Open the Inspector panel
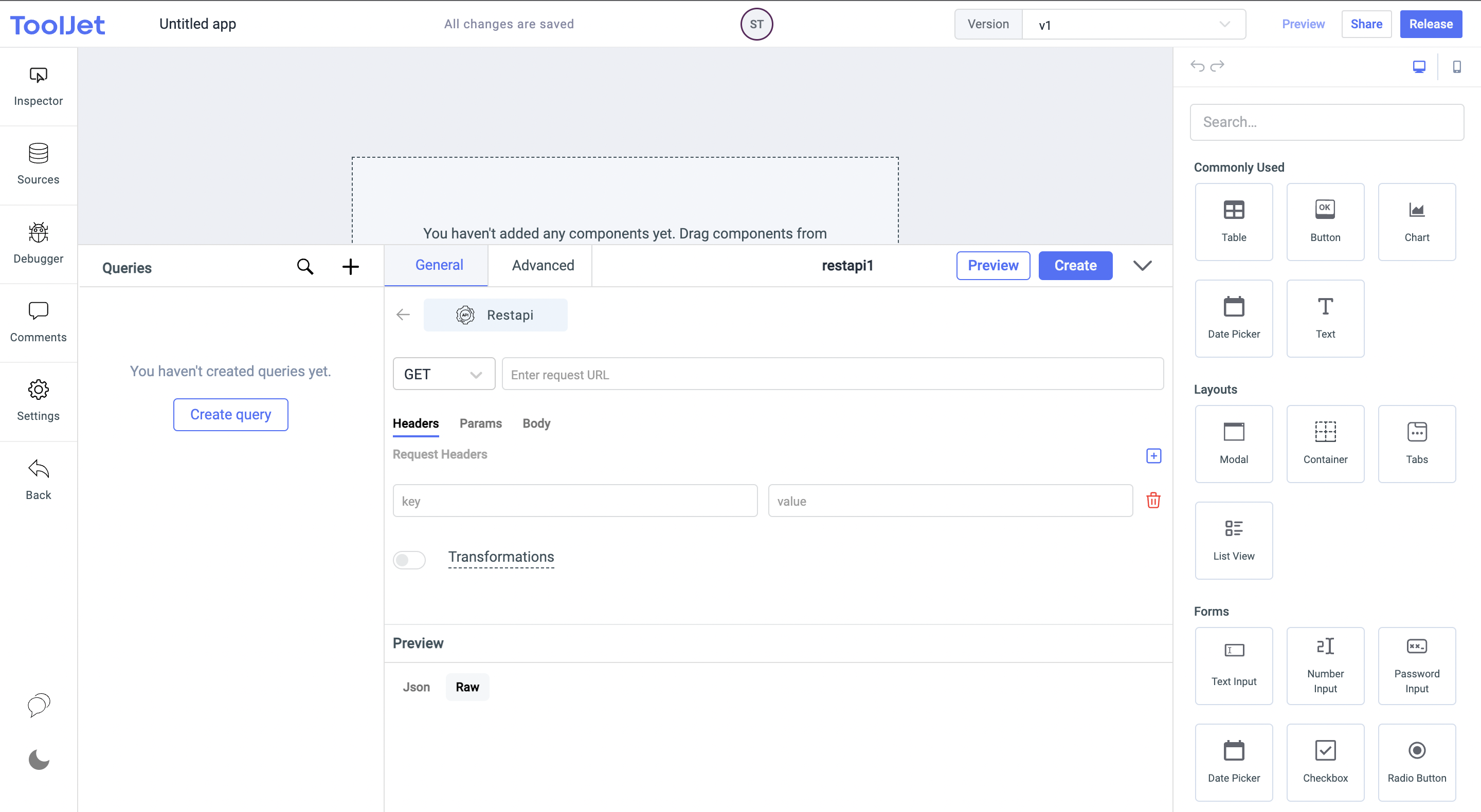Screen dimensions: 1481x812 coord(38,86)
